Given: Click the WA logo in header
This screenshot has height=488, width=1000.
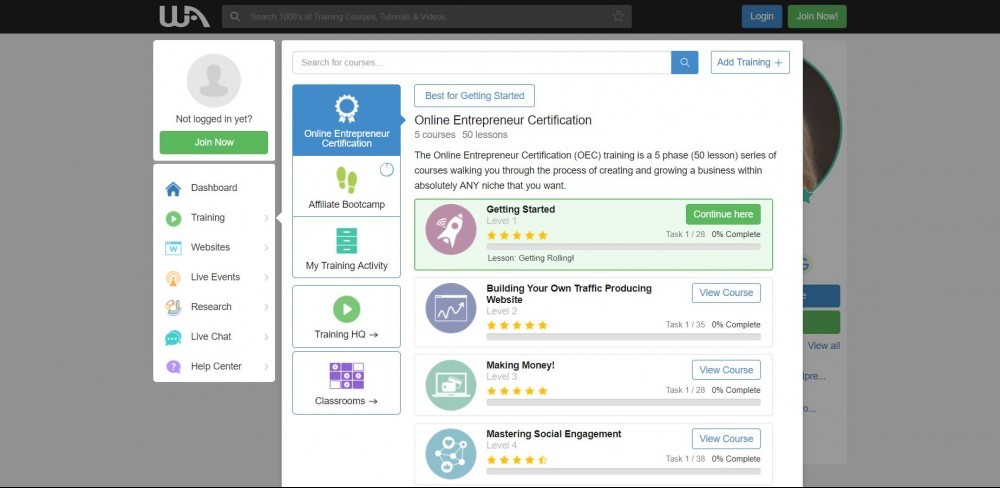Looking at the screenshot, I should click(184, 17).
